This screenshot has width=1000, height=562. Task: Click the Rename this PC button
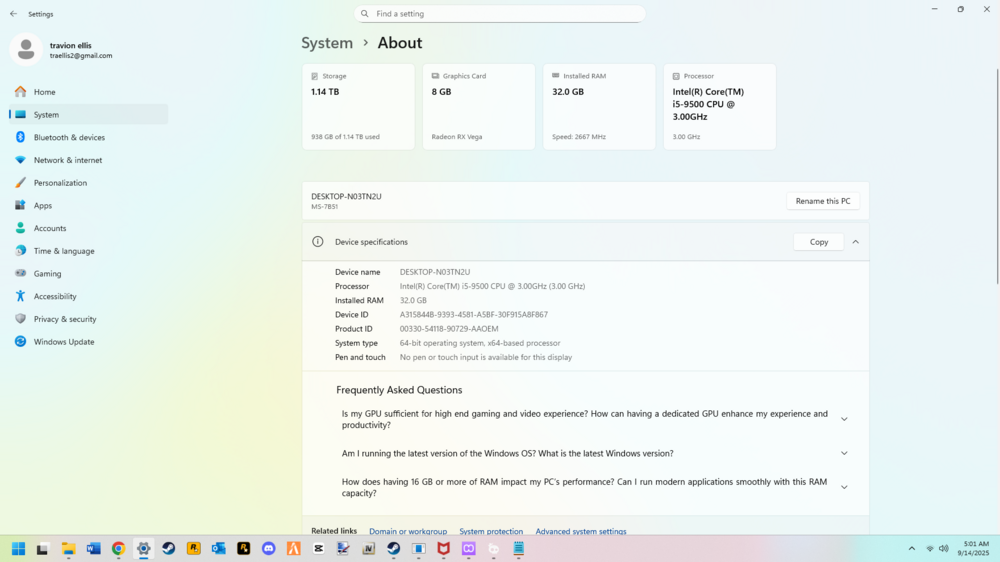pyautogui.click(x=823, y=201)
